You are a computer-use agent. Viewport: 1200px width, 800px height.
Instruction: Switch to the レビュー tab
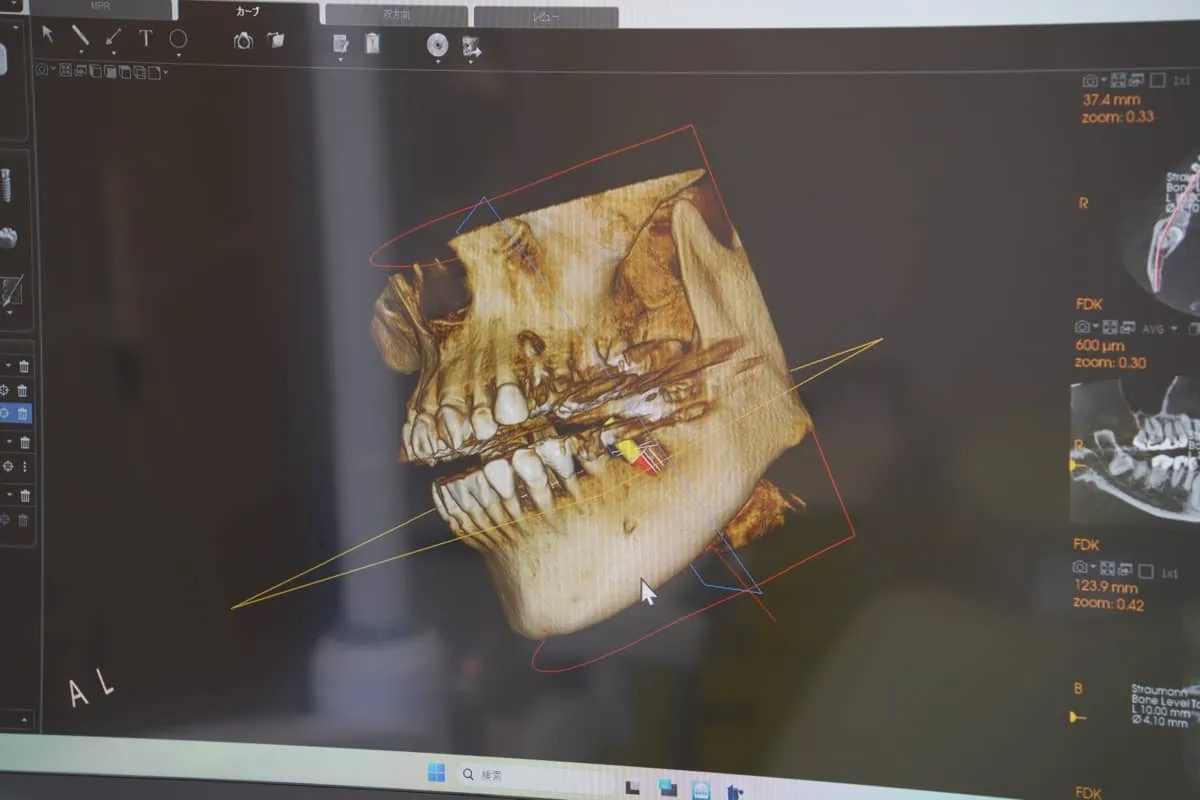(x=545, y=18)
